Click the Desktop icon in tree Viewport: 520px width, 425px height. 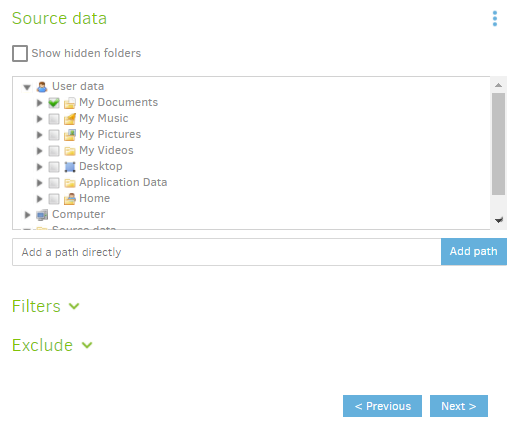70,167
